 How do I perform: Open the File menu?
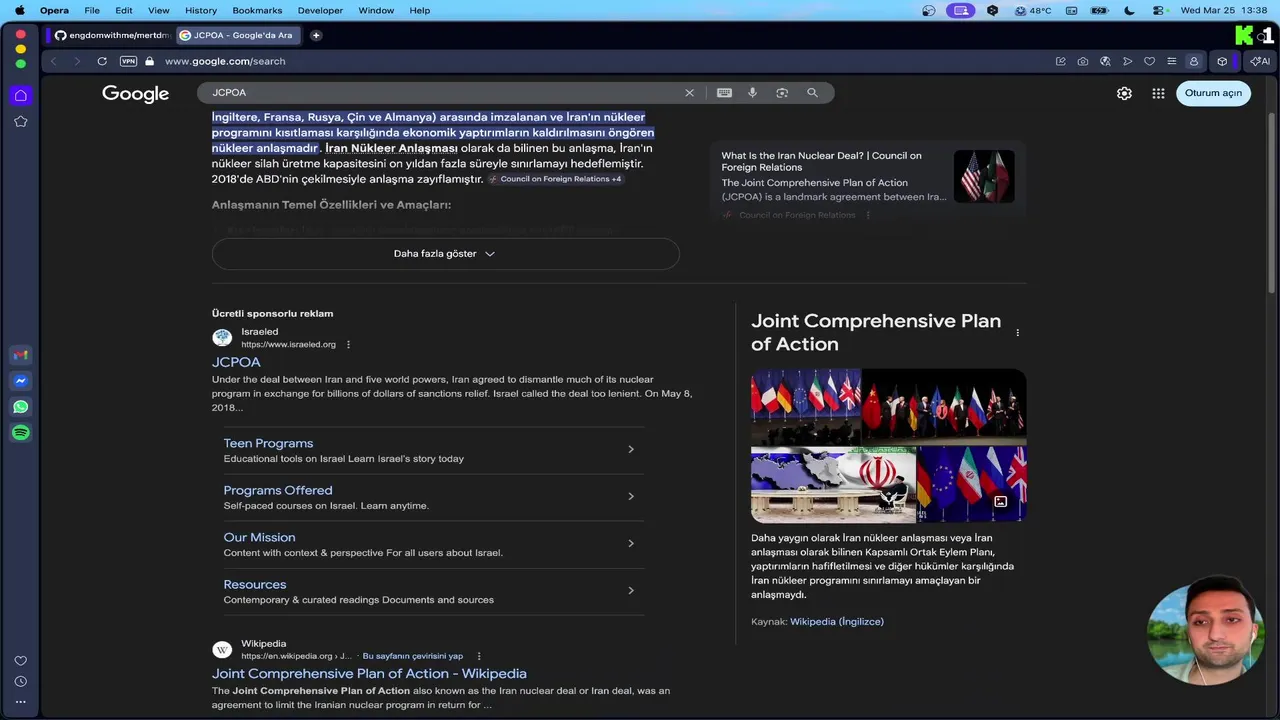click(x=92, y=10)
